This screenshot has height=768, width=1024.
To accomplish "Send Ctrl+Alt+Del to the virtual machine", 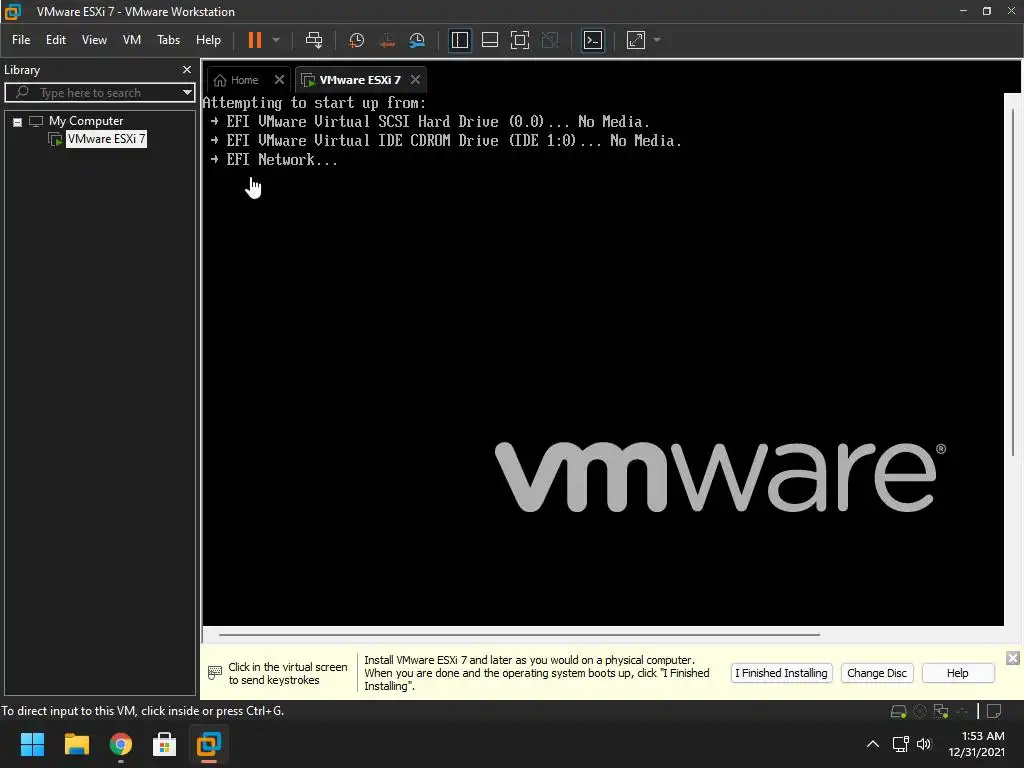I will 314,40.
